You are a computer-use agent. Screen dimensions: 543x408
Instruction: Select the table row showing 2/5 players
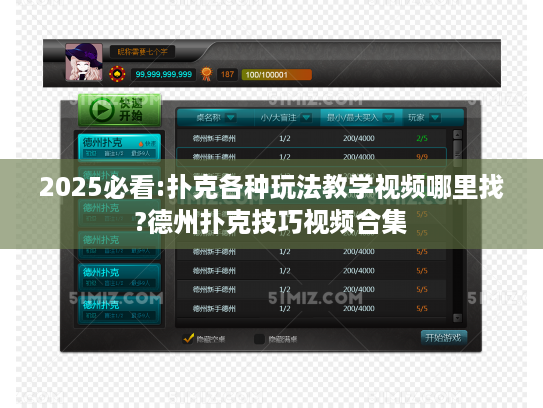311,138
